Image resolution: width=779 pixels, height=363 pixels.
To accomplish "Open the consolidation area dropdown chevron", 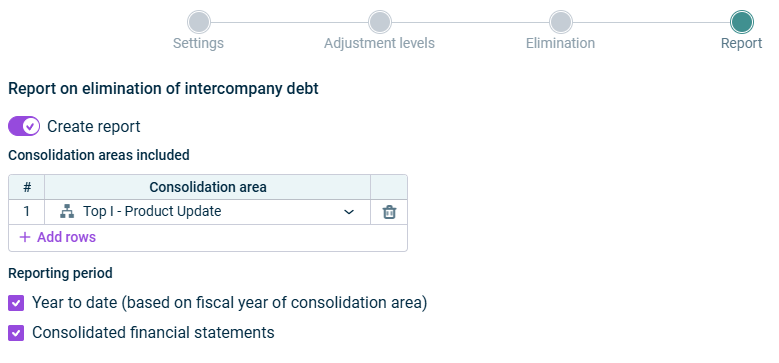I will pos(349,212).
